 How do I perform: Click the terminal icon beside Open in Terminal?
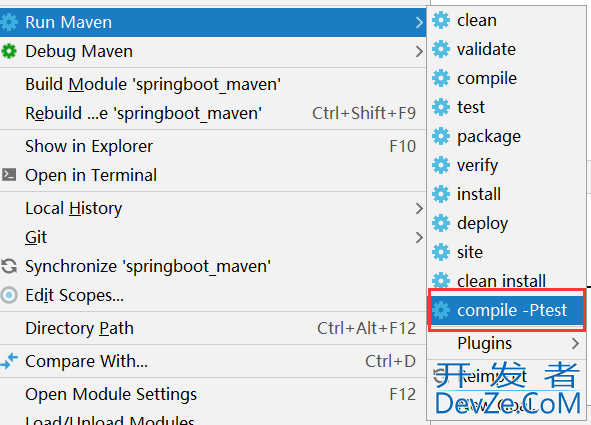[9, 175]
